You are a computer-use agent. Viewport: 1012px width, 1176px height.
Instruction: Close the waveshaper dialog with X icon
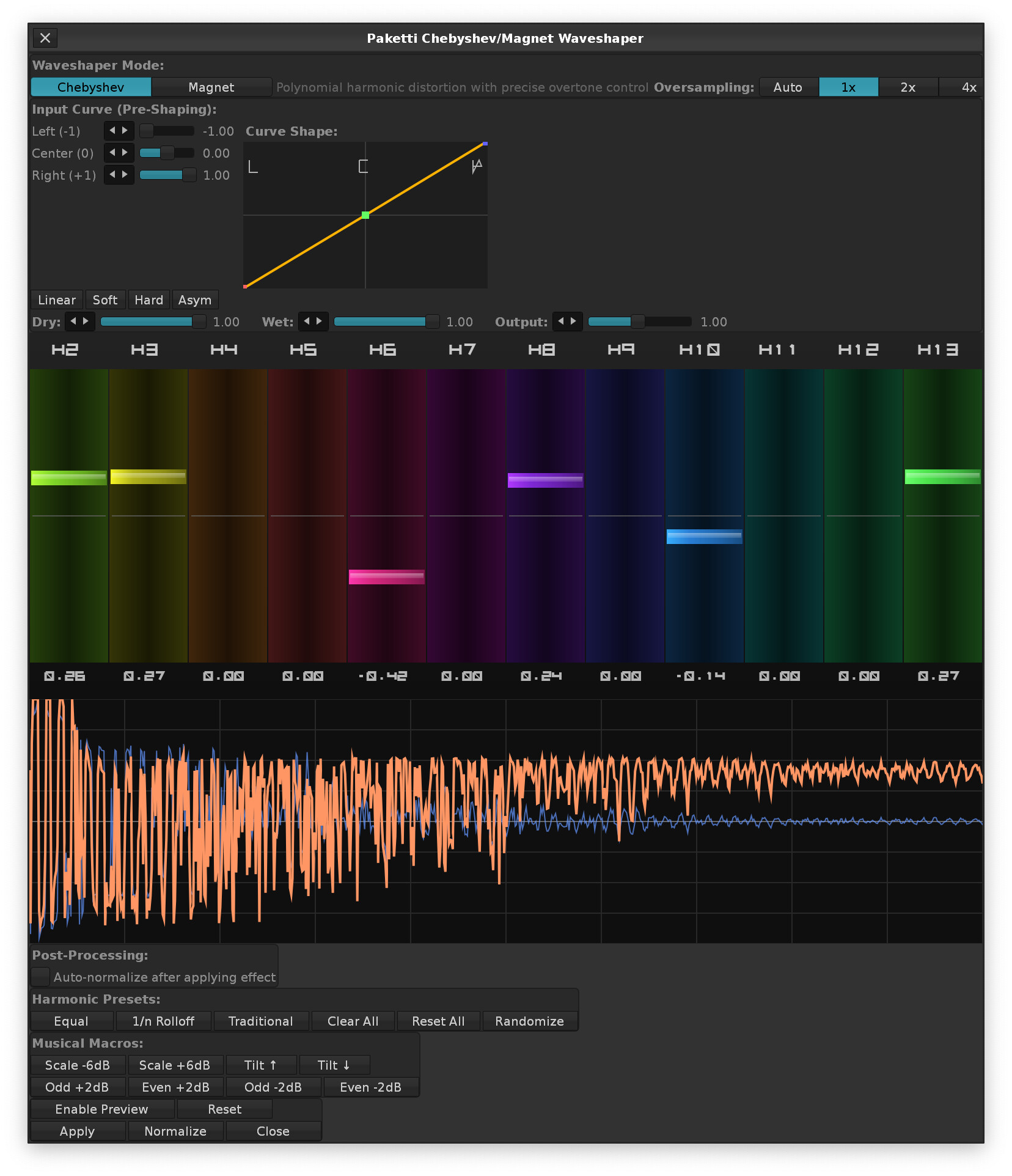(45, 38)
